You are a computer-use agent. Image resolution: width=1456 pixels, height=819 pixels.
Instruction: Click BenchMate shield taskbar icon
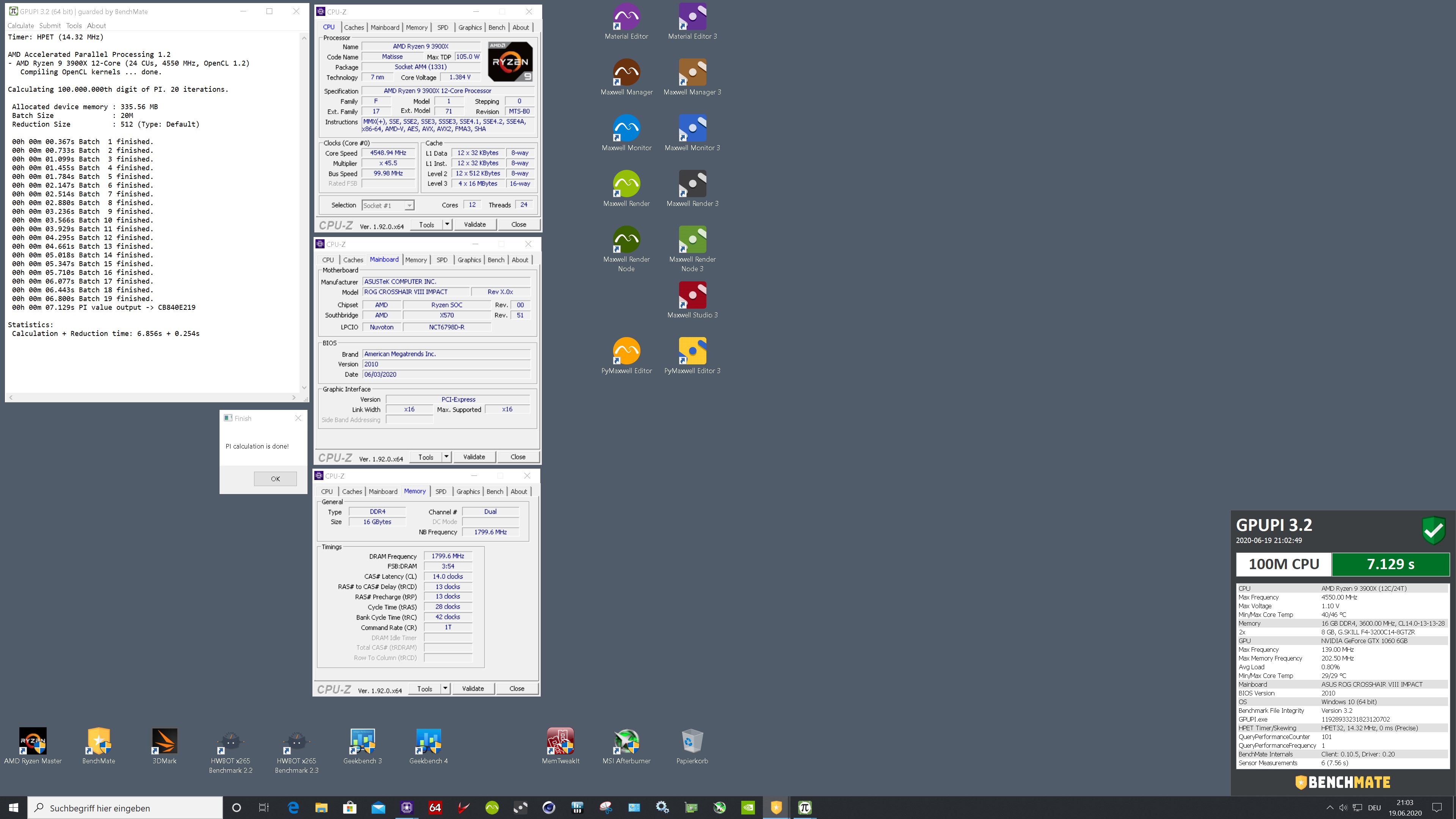(776, 808)
